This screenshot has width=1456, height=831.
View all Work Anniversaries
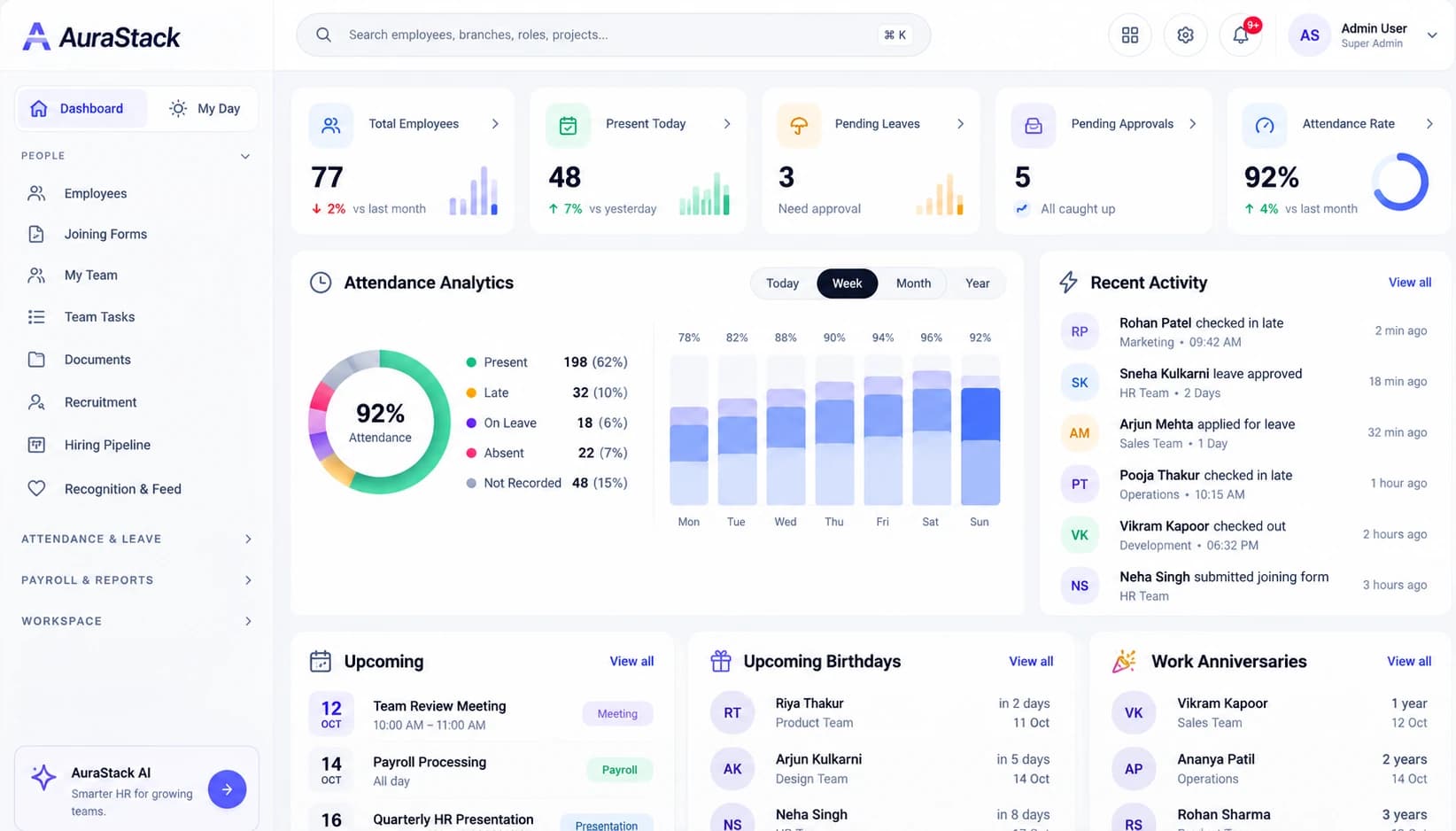(x=1409, y=661)
